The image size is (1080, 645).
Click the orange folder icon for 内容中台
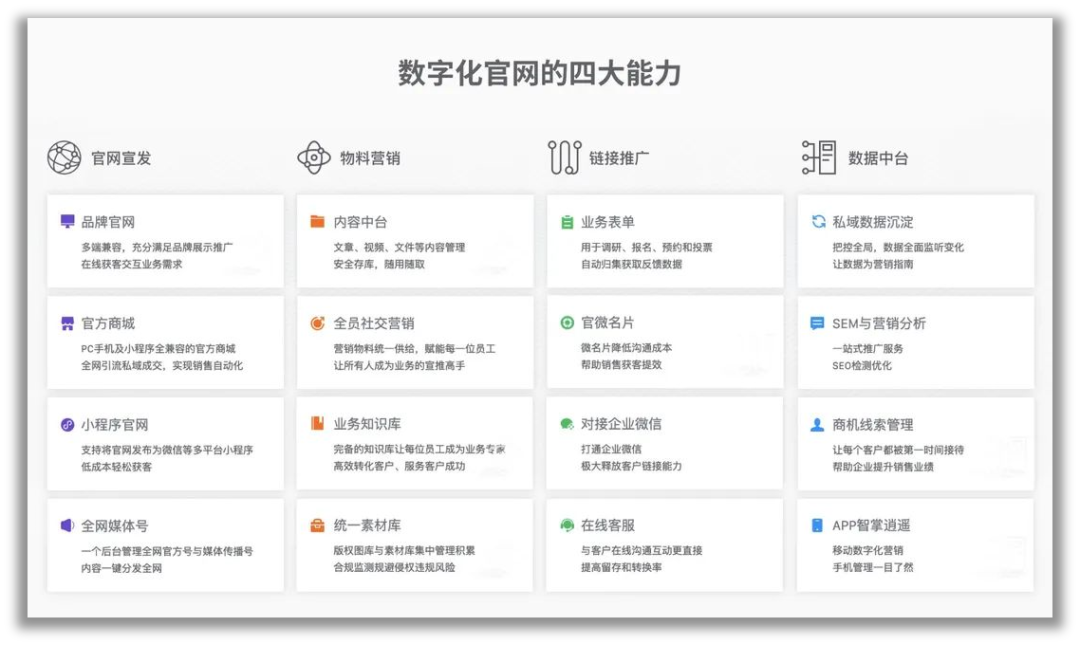coord(317,222)
